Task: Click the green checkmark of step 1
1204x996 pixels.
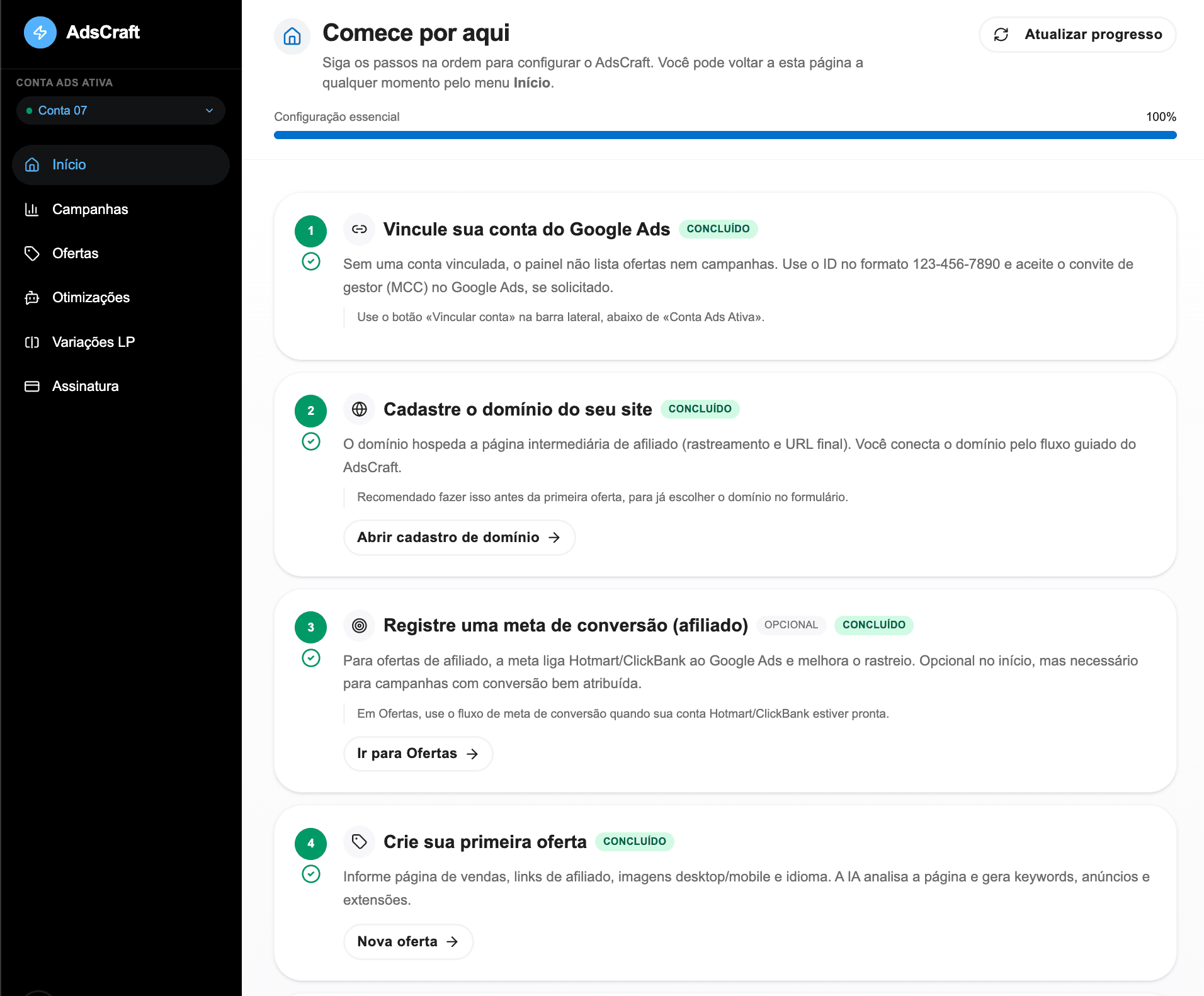Action: (x=310, y=261)
